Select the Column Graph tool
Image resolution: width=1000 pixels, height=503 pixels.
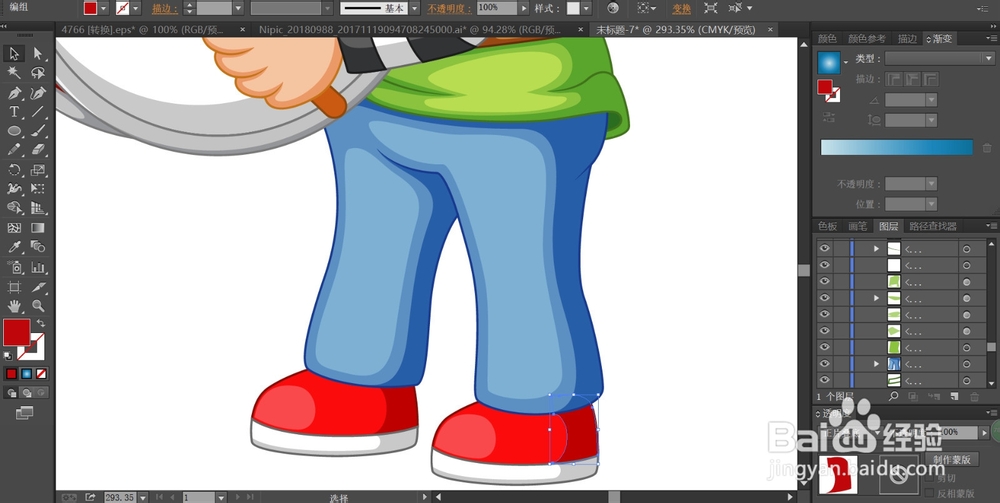point(38,267)
